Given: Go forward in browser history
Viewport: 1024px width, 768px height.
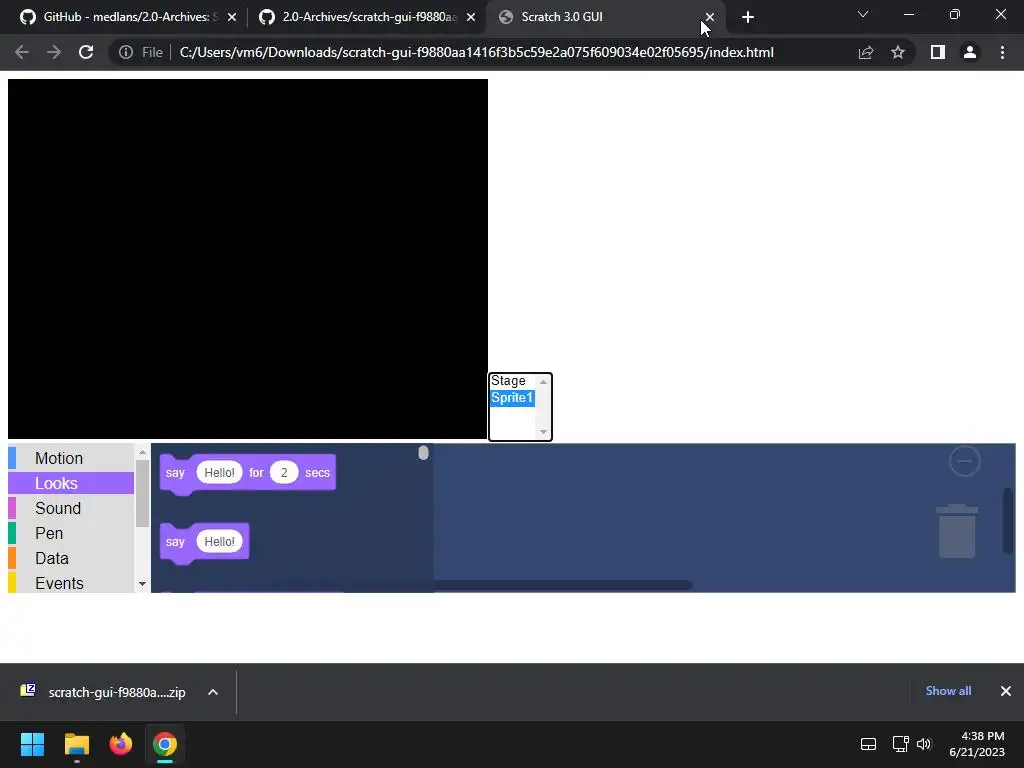Looking at the screenshot, I should (54, 52).
